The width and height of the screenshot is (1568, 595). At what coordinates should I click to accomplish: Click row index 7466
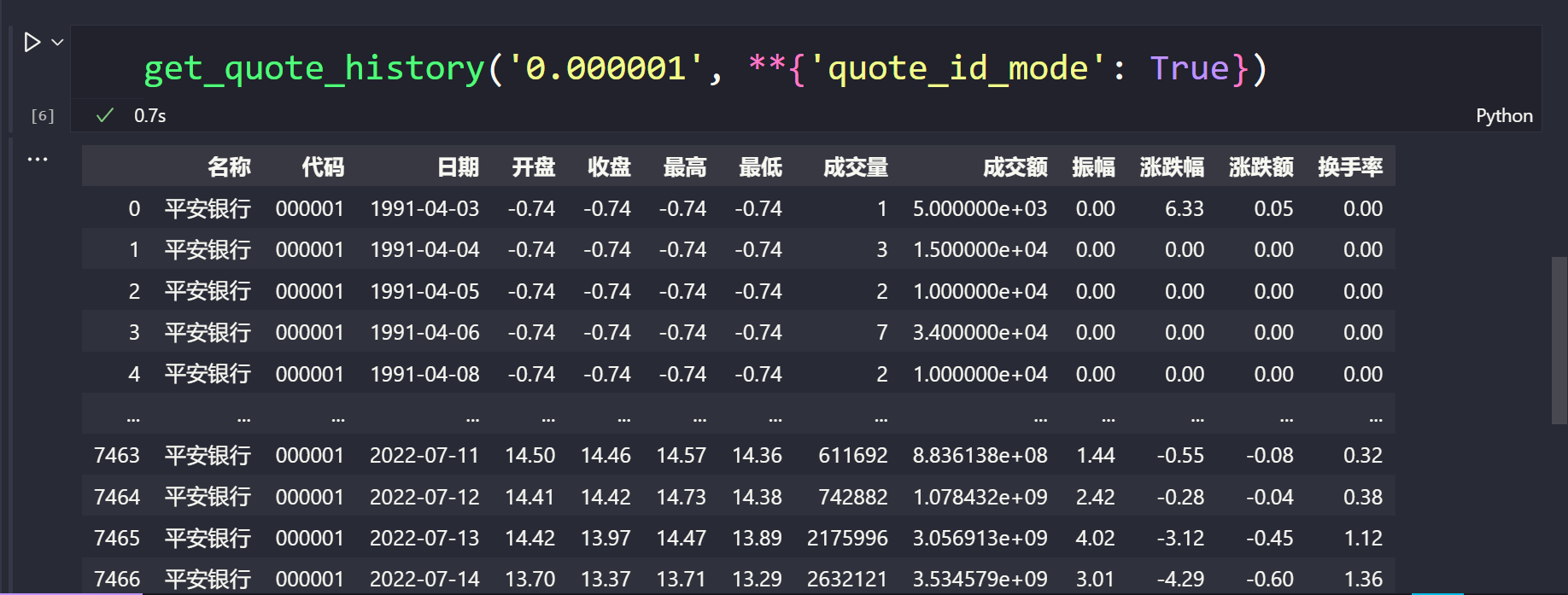point(117,580)
